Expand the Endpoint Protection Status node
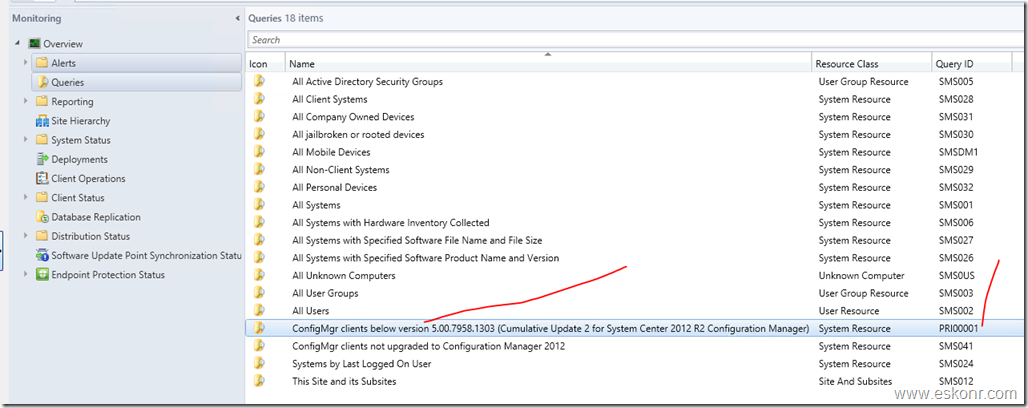 pyautogui.click(x=26, y=275)
